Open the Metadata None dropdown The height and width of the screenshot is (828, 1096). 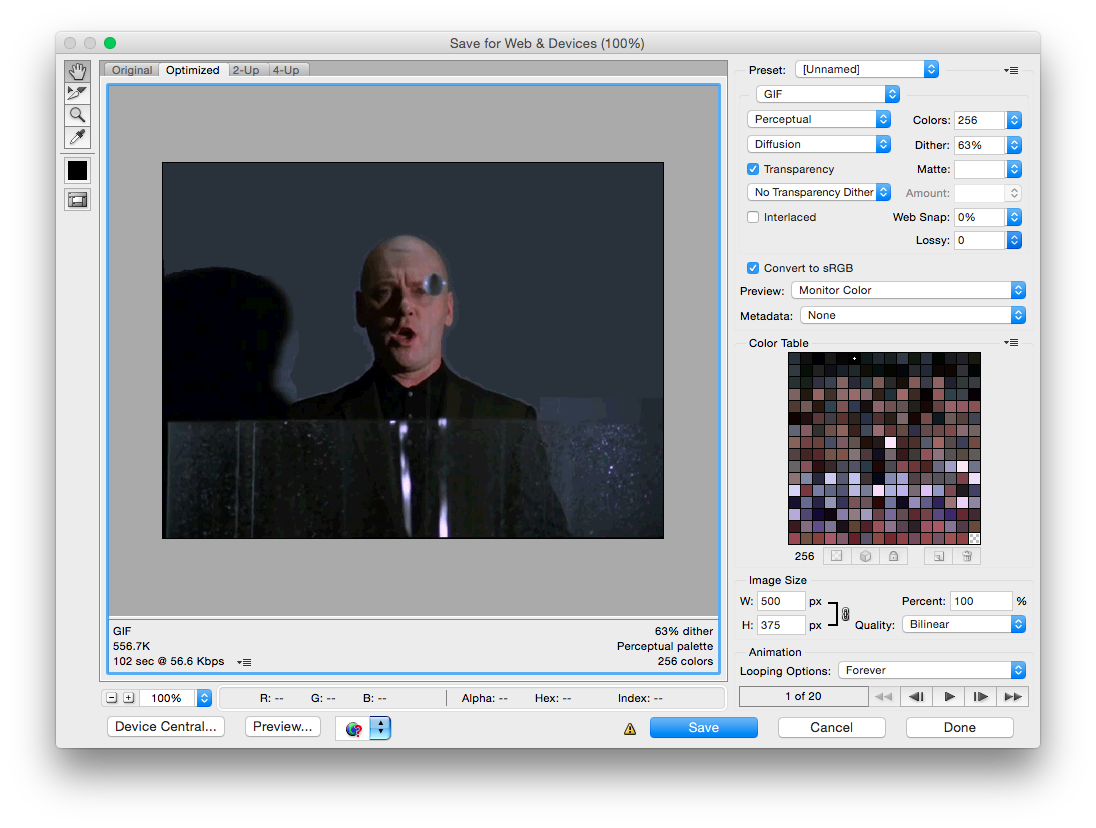click(x=913, y=315)
